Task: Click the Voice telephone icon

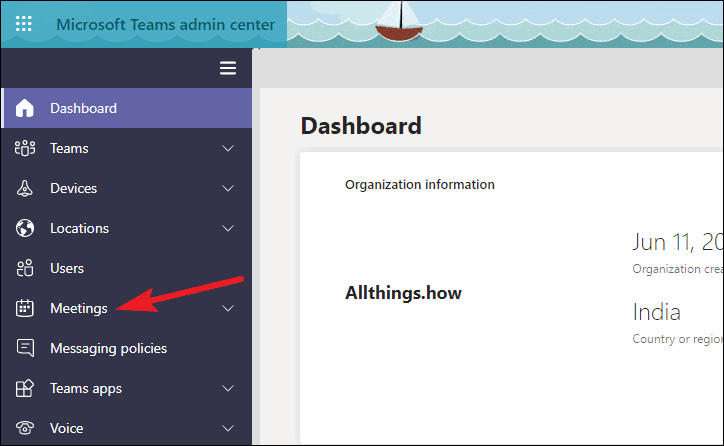Action: coord(24,428)
